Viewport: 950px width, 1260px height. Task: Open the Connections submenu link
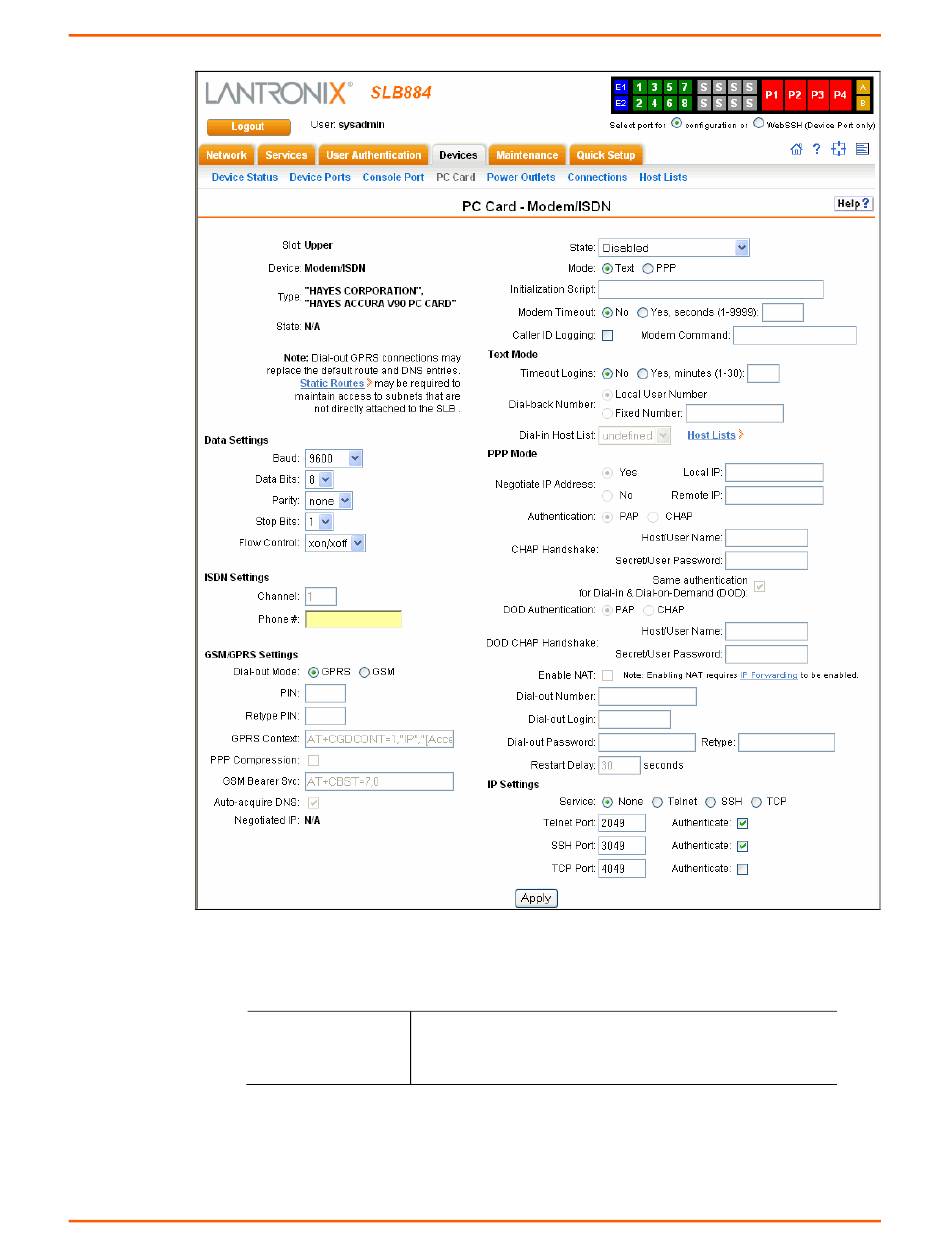tap(597, 177)
